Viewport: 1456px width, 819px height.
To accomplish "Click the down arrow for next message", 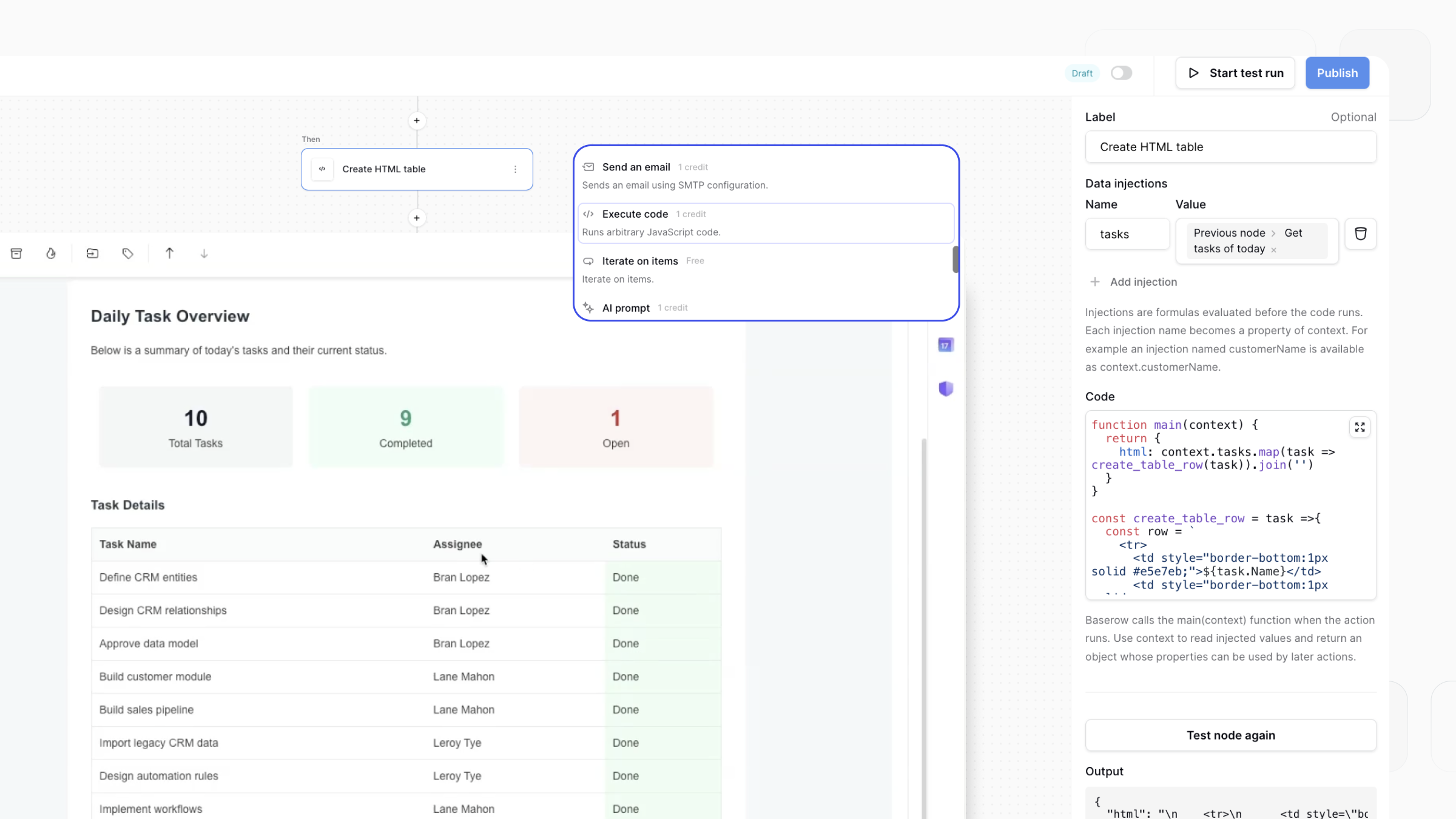I will (204, 254).
